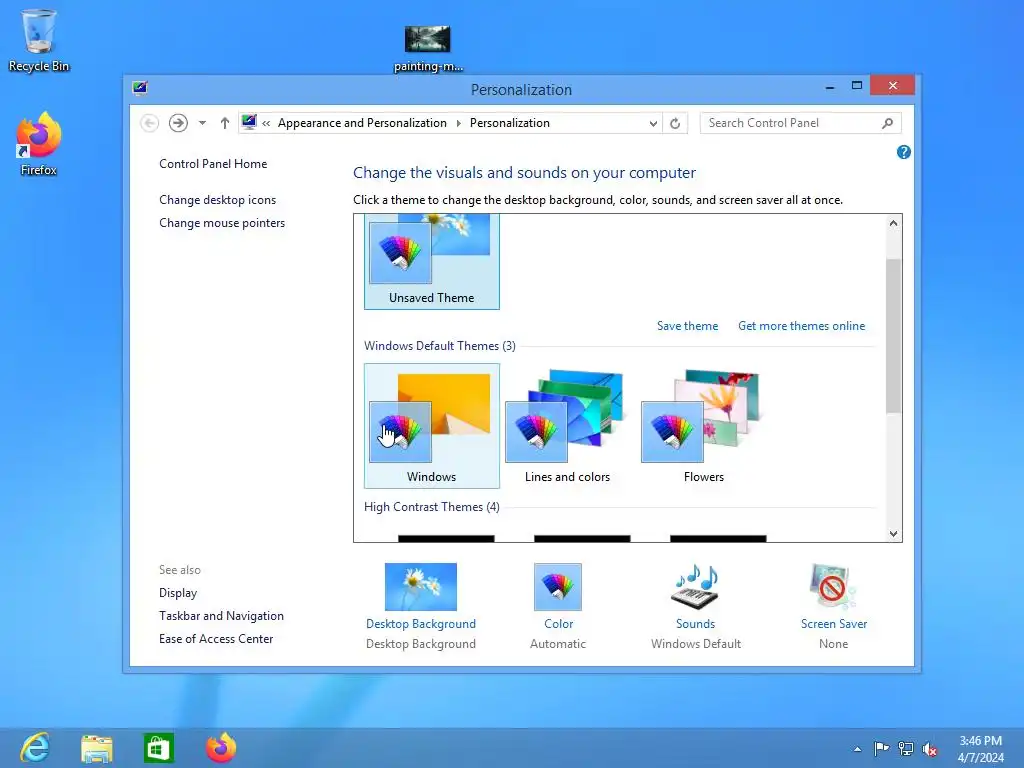
Task: Click the control panel icon in address bar
Action: [x=249, y=122]
